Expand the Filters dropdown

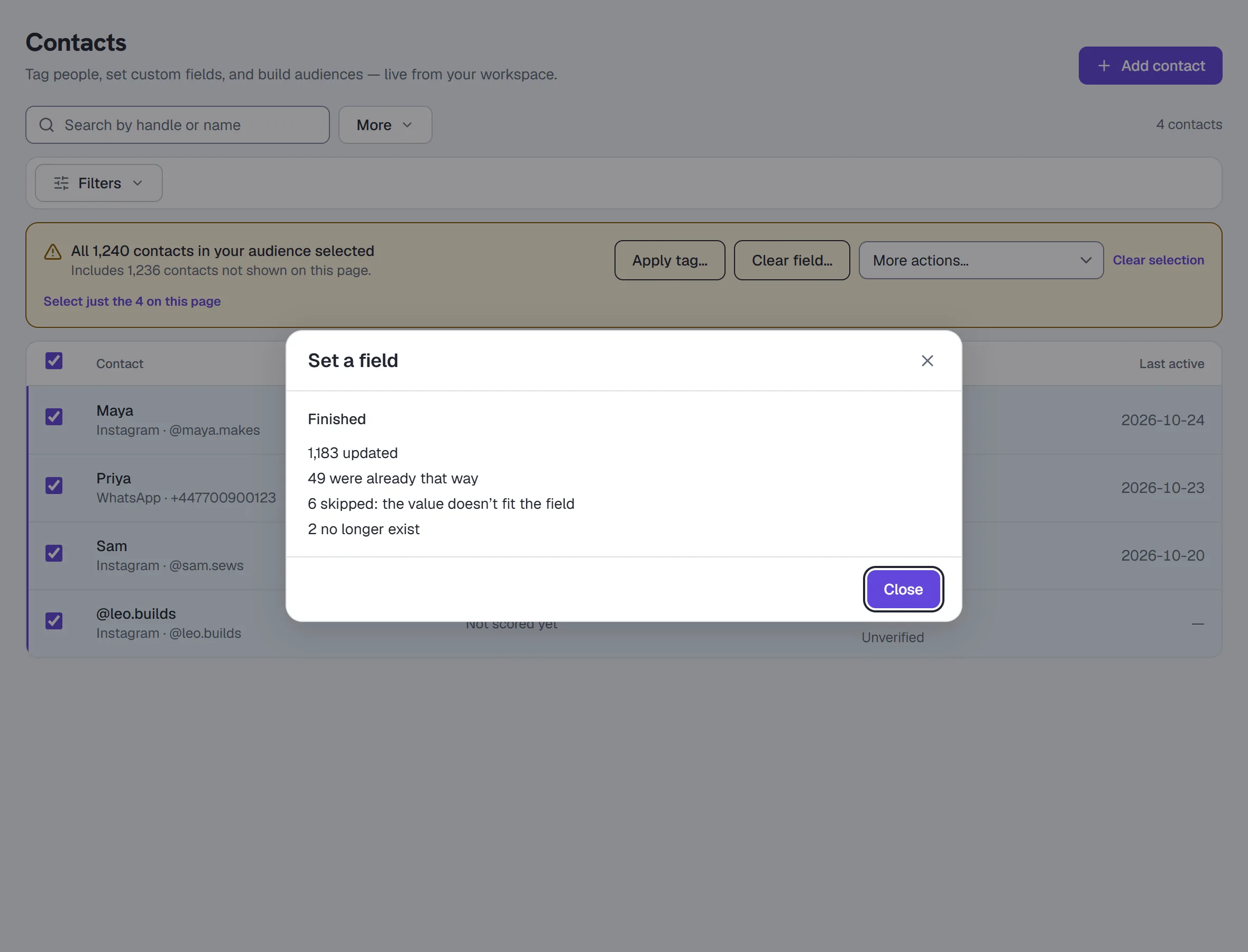pyautogui.click(x=98, y=183)
